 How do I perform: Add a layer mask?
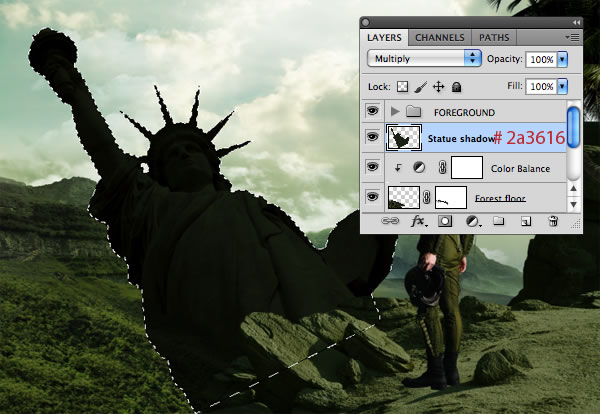coord(445,221)
